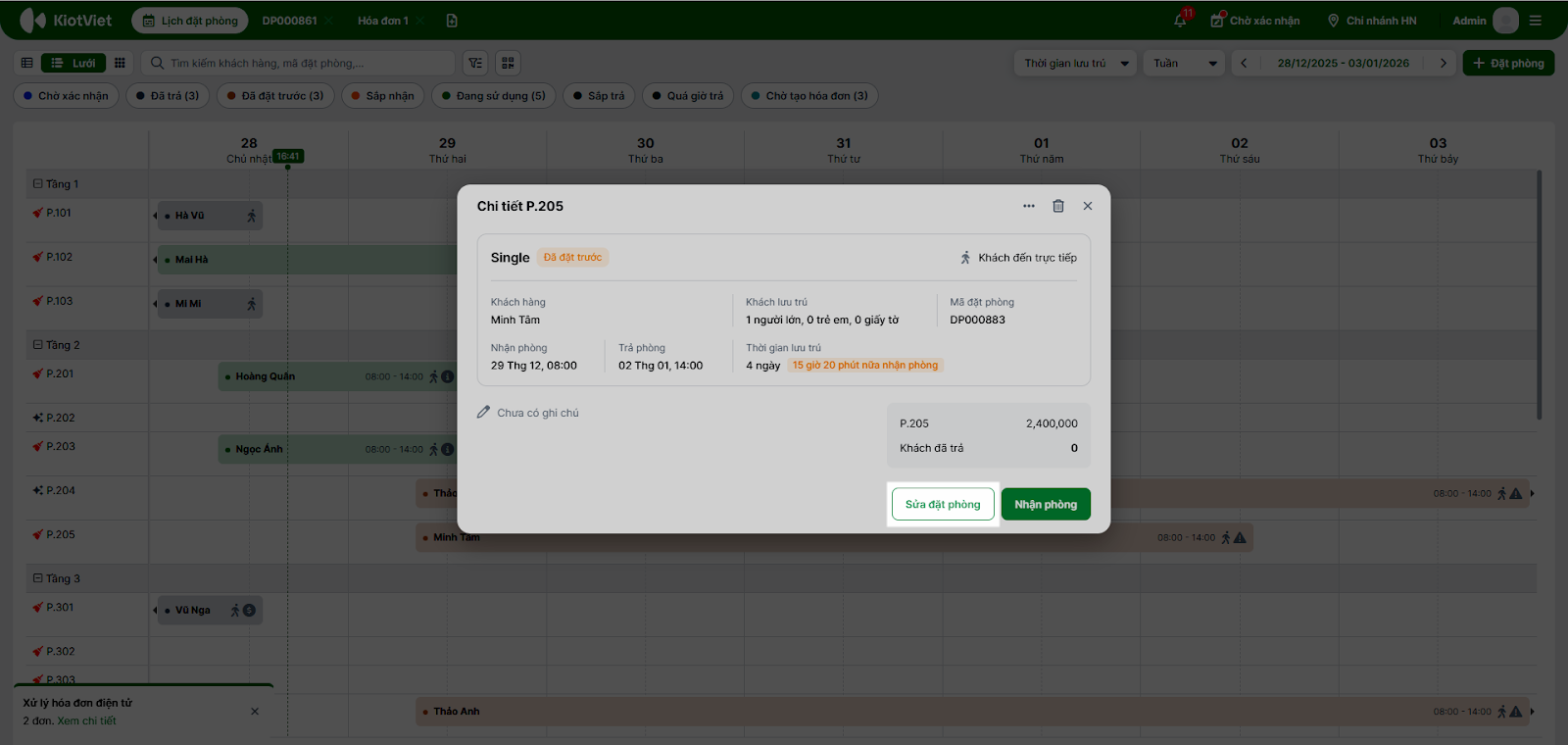
Task: Click the pencil icon to add a note
Action: point(483,413)
